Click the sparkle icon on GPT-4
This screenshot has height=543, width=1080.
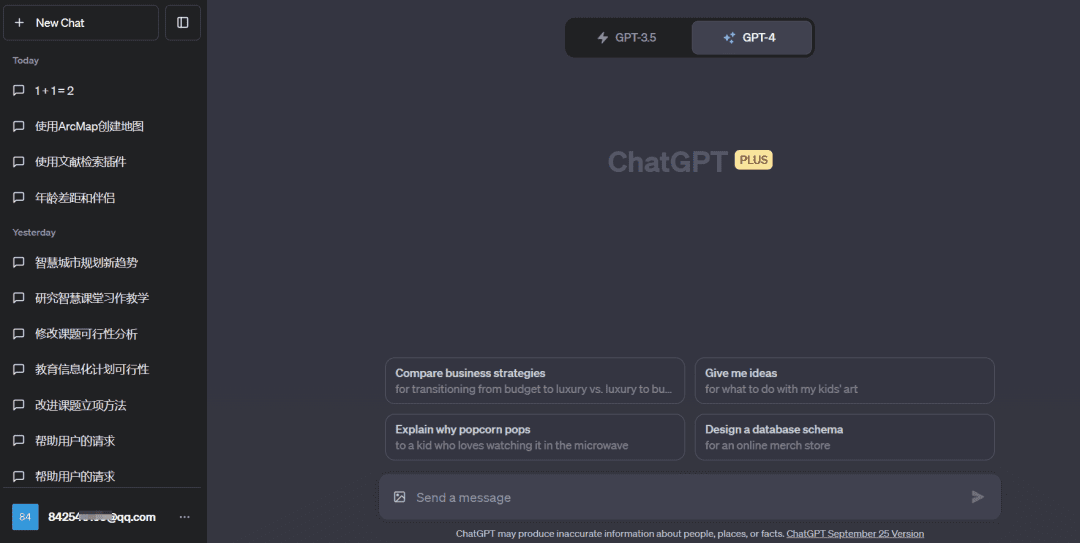tap(729, 38)
